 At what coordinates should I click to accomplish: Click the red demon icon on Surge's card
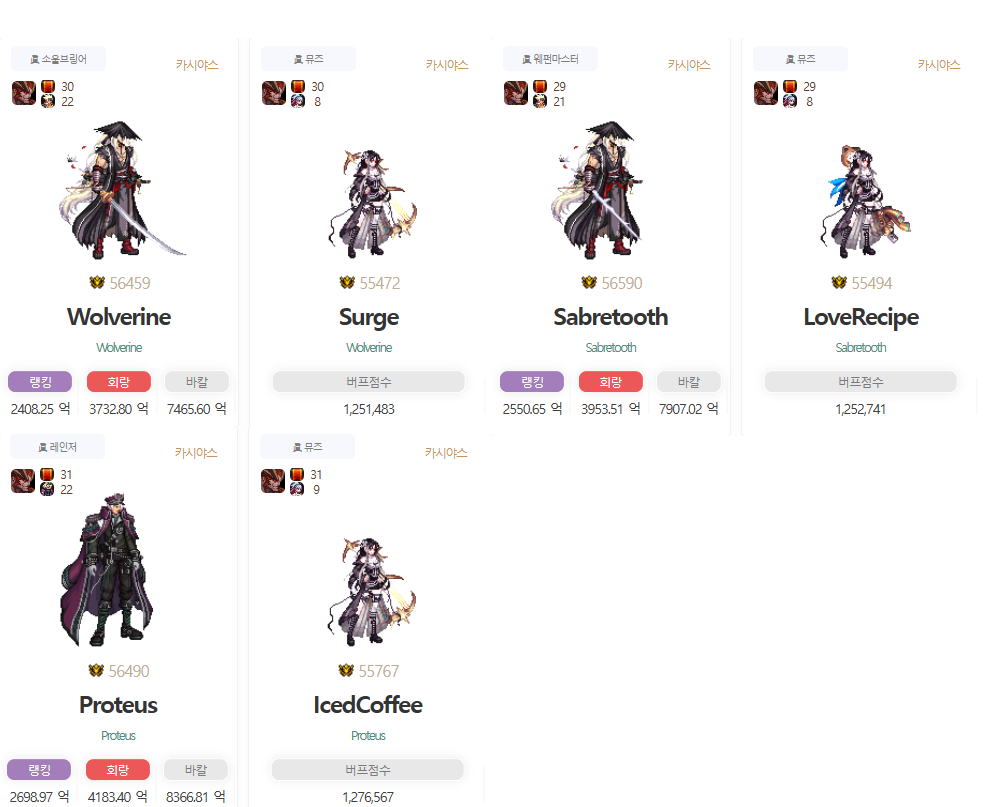(274, 93)
